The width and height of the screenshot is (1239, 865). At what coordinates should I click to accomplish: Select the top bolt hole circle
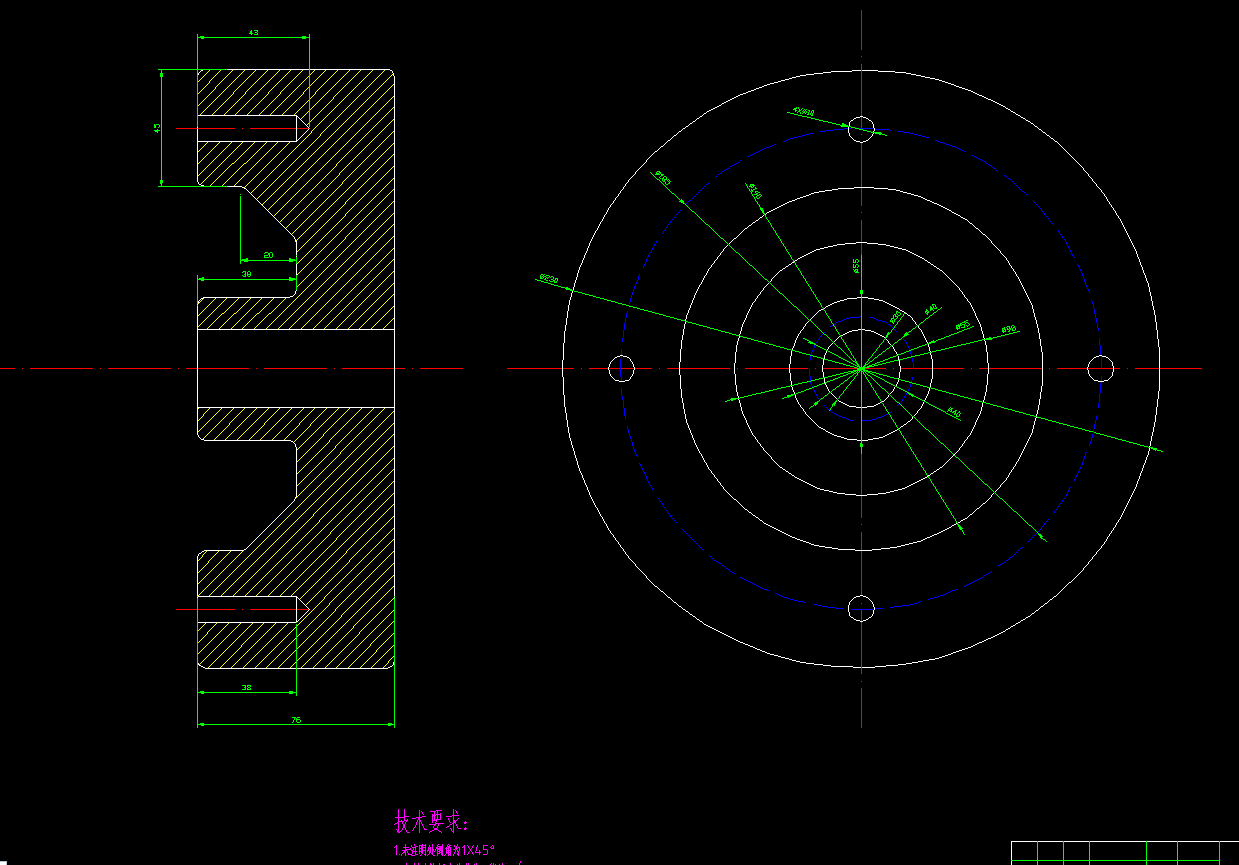click(862, 129)
